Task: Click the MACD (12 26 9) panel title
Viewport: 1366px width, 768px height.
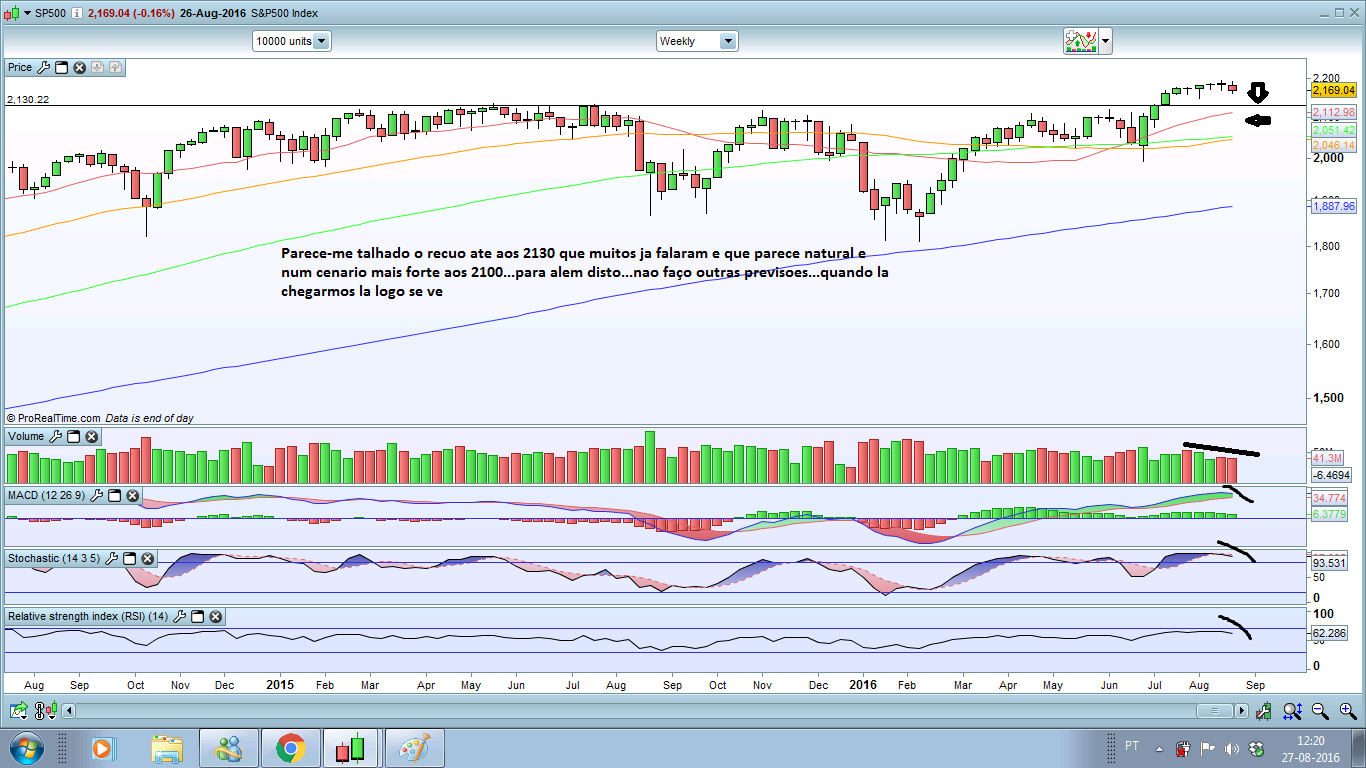Action: pyautogui.click(x=47, y=496)
